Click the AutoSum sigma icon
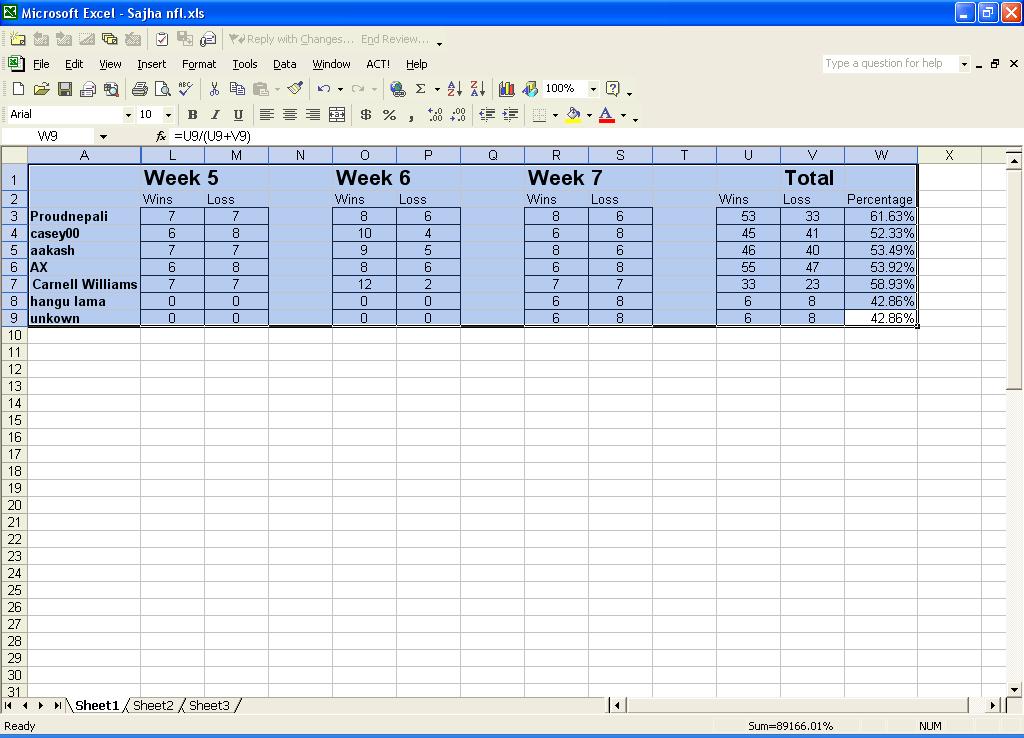Viewport: 1024px width, 738px height. coord(421,89)
